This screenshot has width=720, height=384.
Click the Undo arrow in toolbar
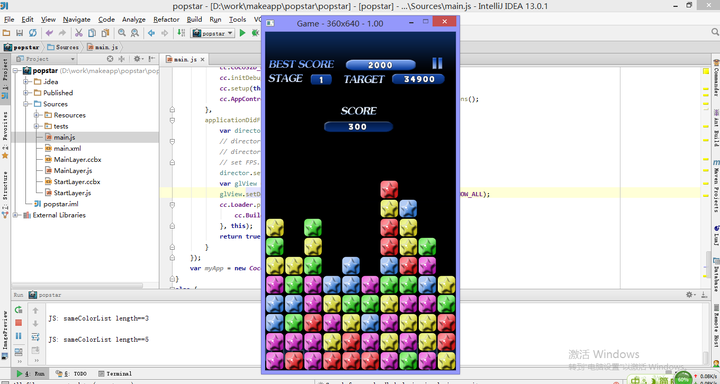tap(49, 33)
